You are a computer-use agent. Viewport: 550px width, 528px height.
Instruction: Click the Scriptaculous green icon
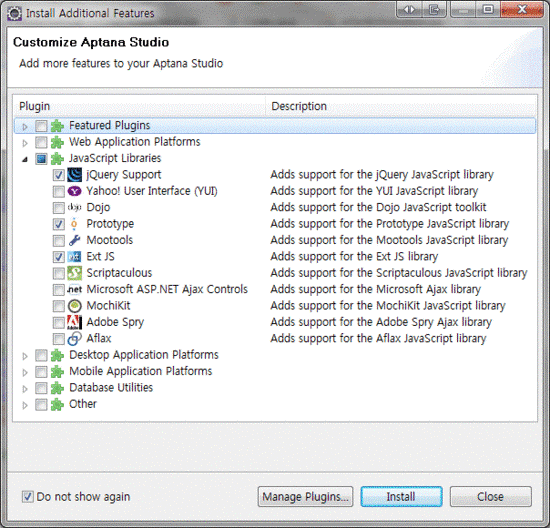74,273
